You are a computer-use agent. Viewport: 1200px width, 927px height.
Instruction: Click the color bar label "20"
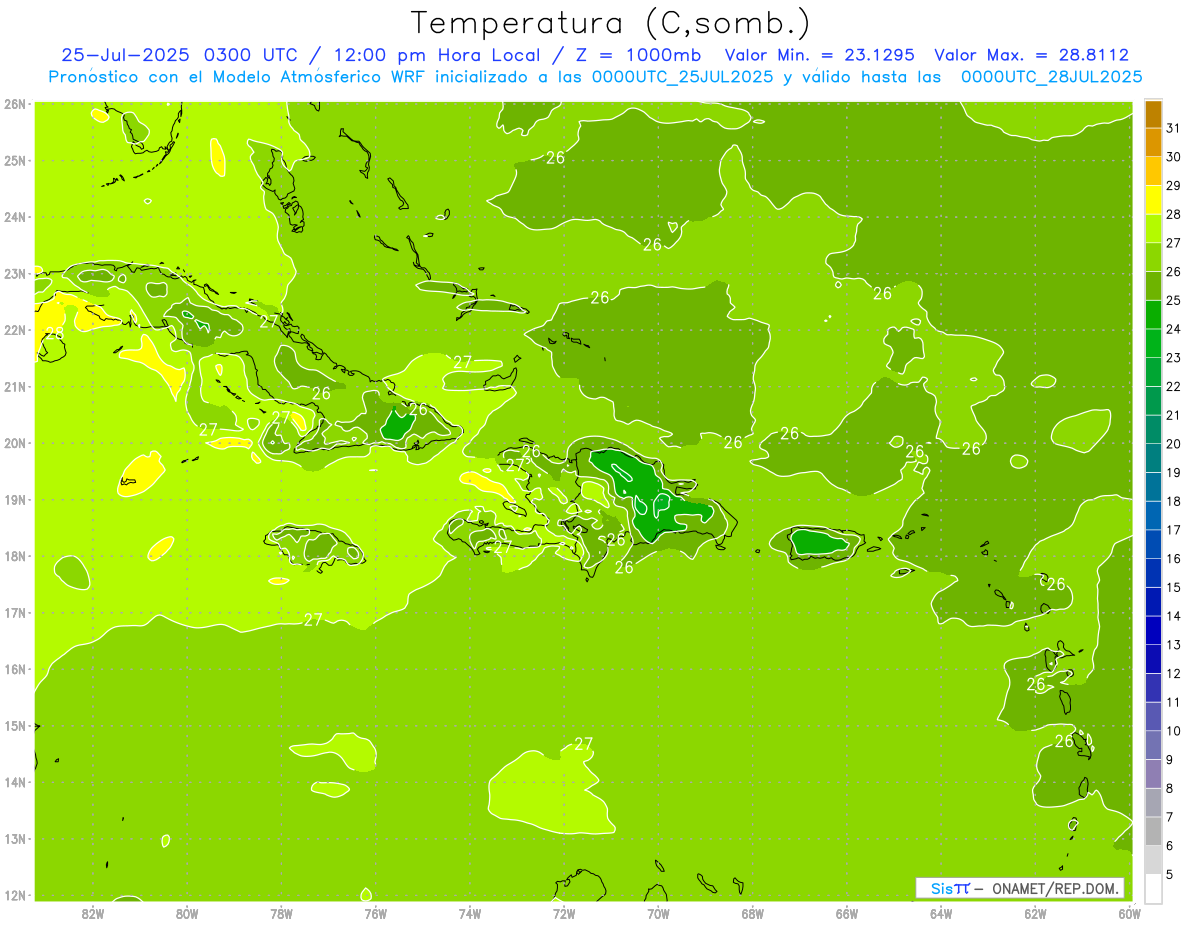click(1173, 444)
